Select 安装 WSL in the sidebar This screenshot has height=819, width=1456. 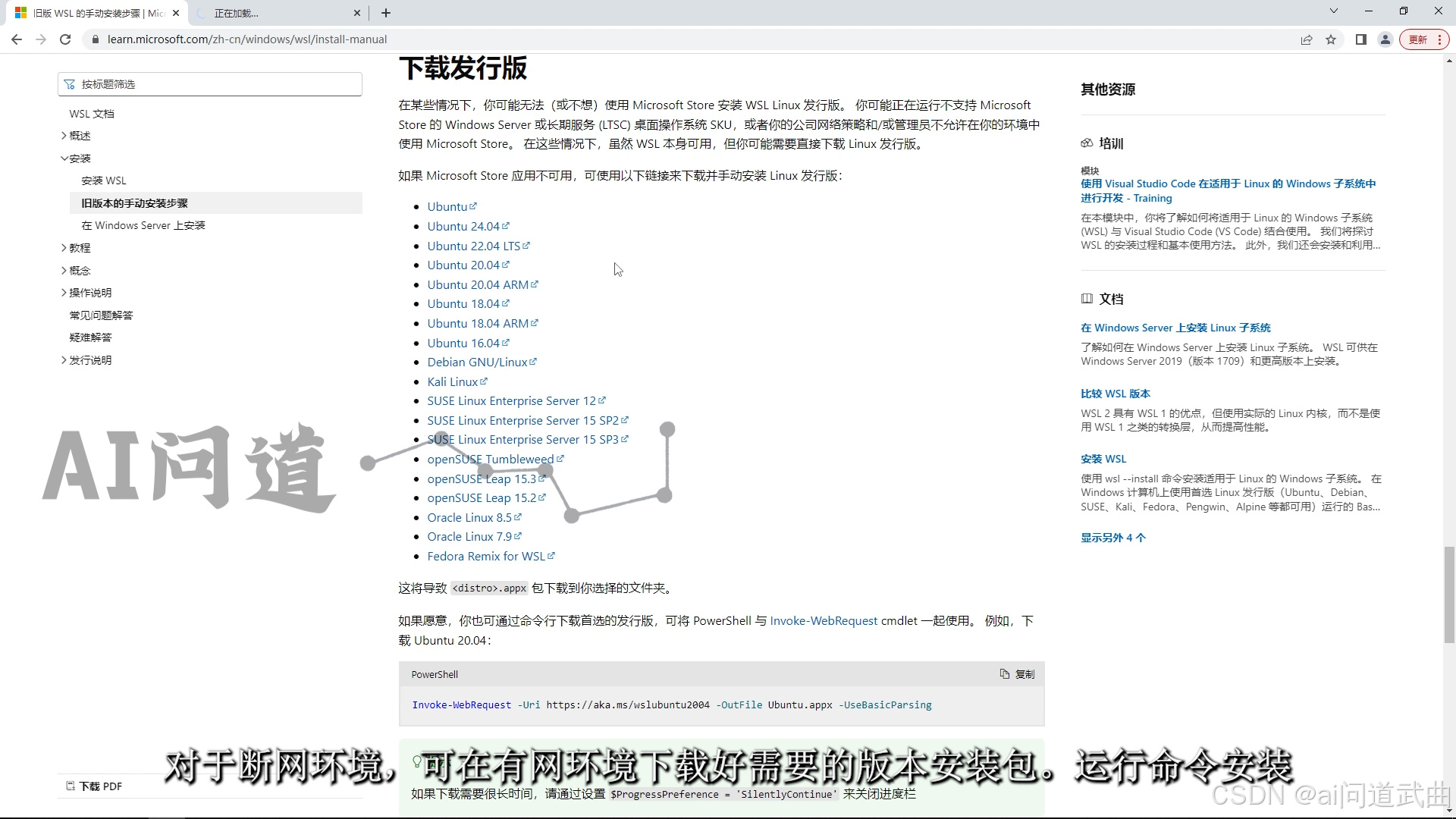104,180
